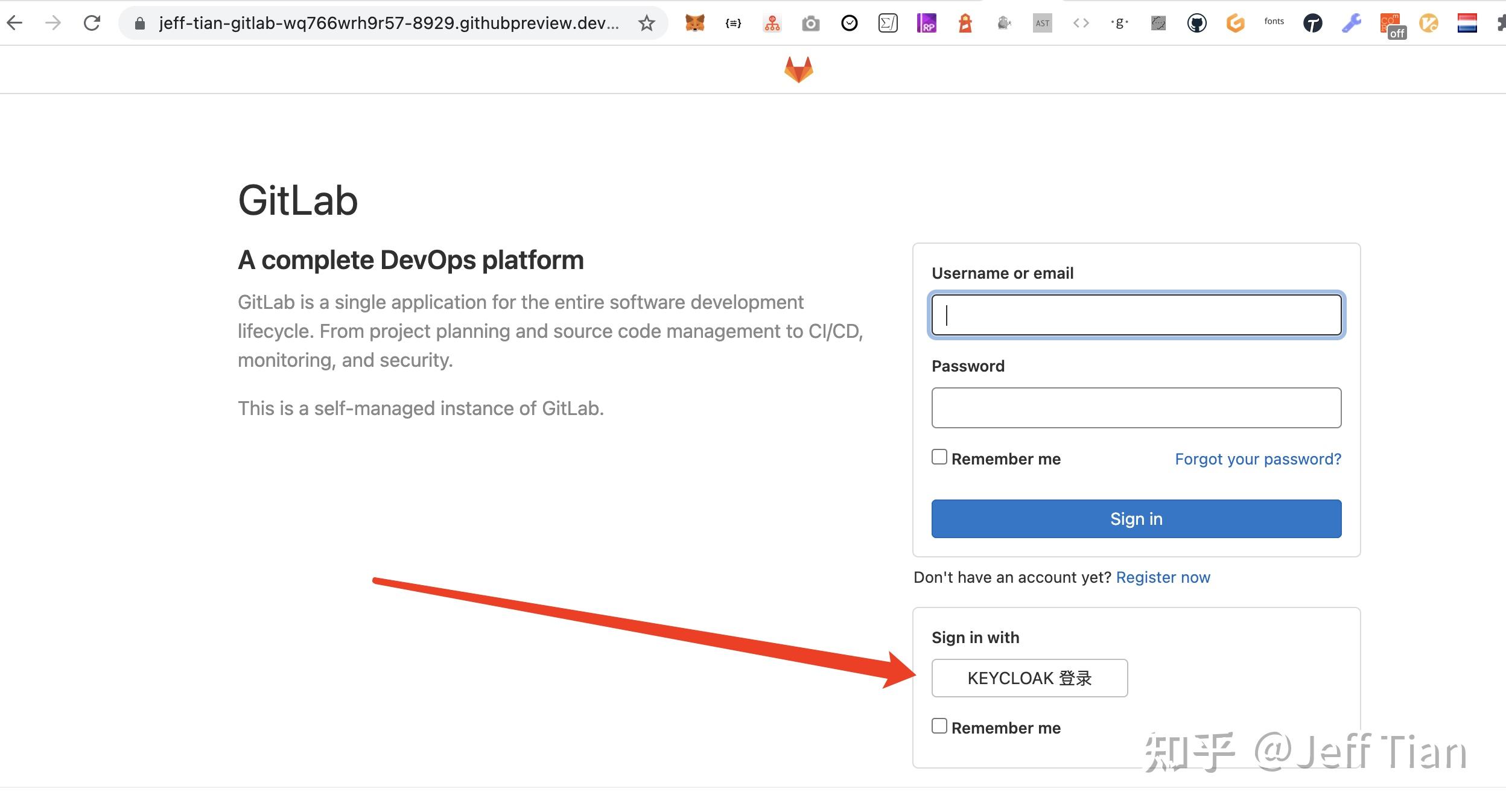
Task: Focus the Username or email field
Action: click(x=1137, y=315)
